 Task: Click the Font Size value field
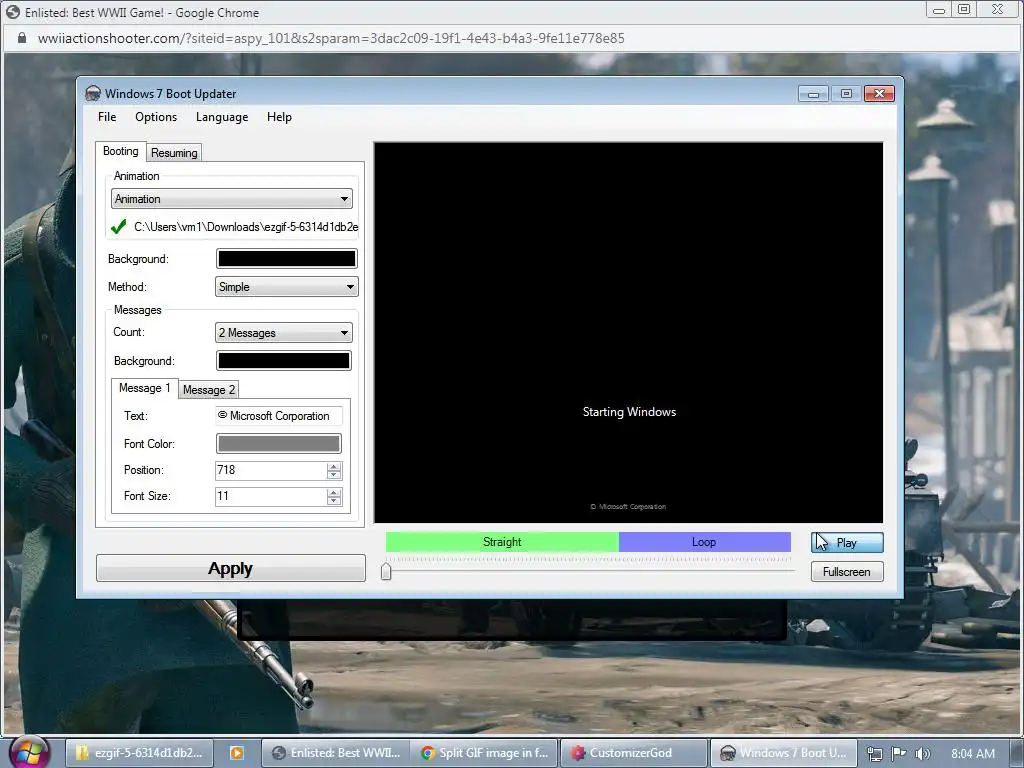pyautogui.click(x=270, y=496)
